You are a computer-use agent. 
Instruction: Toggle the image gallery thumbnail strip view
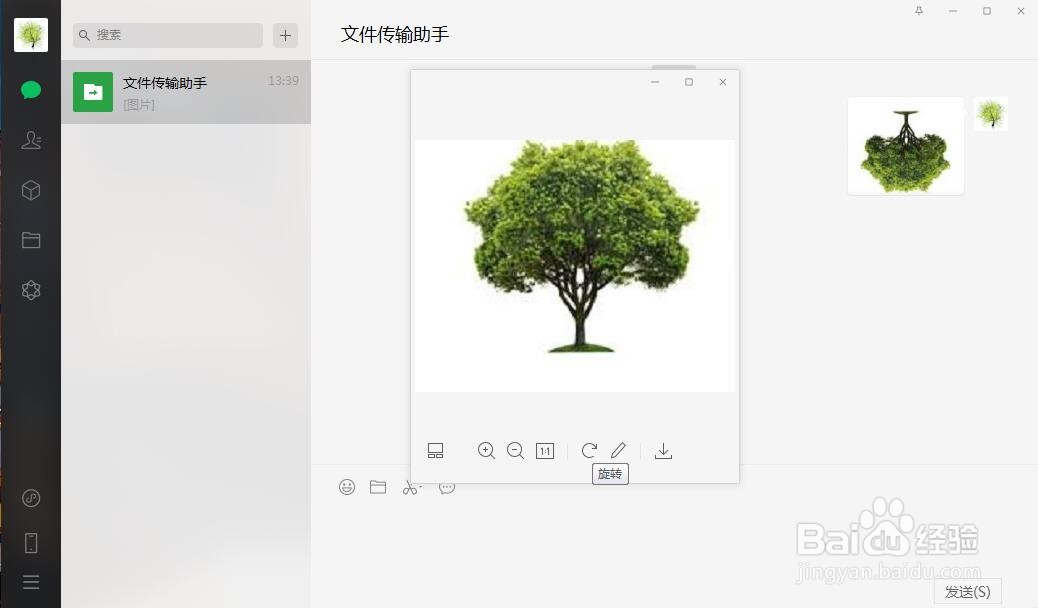tap(435, 450)
